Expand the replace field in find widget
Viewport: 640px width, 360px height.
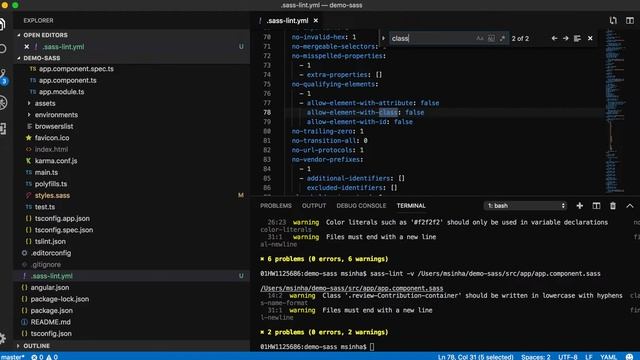[383, 38]
